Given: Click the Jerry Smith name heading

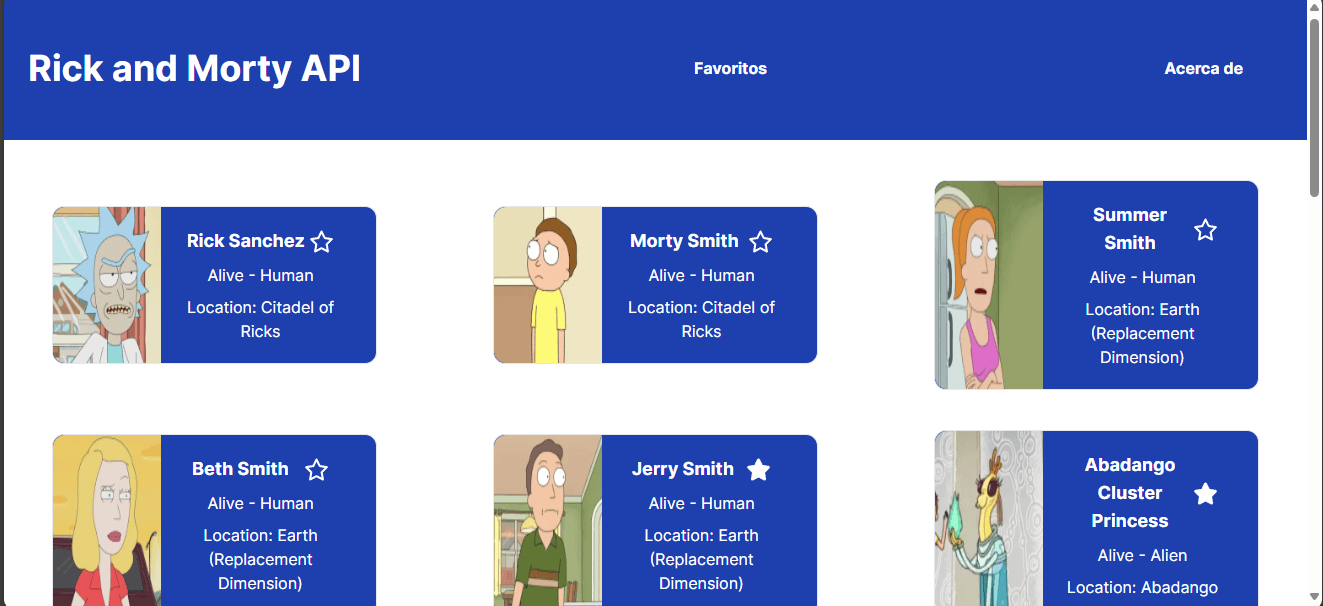Looking at the screenshot, I should pos(683,469).
